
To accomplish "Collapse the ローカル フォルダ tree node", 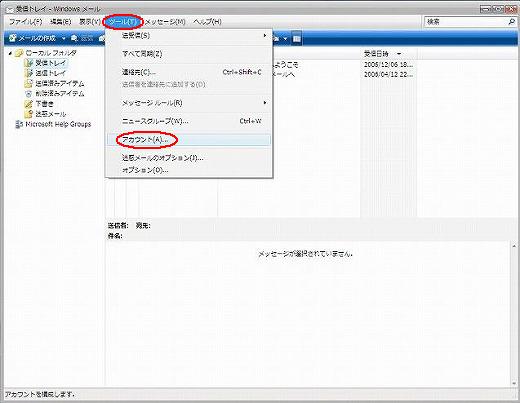I will click(x=10, y=53).
